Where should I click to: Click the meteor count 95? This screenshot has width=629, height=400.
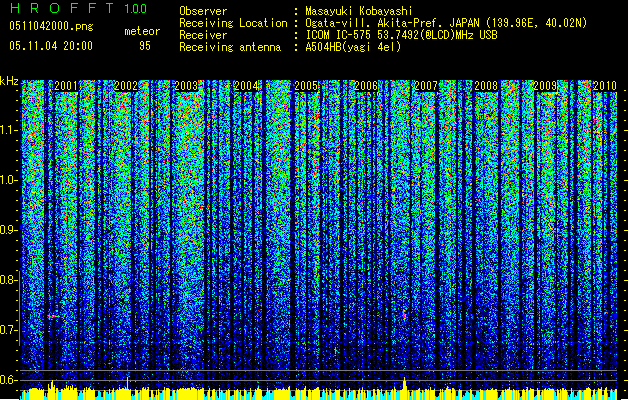[145, 46]
